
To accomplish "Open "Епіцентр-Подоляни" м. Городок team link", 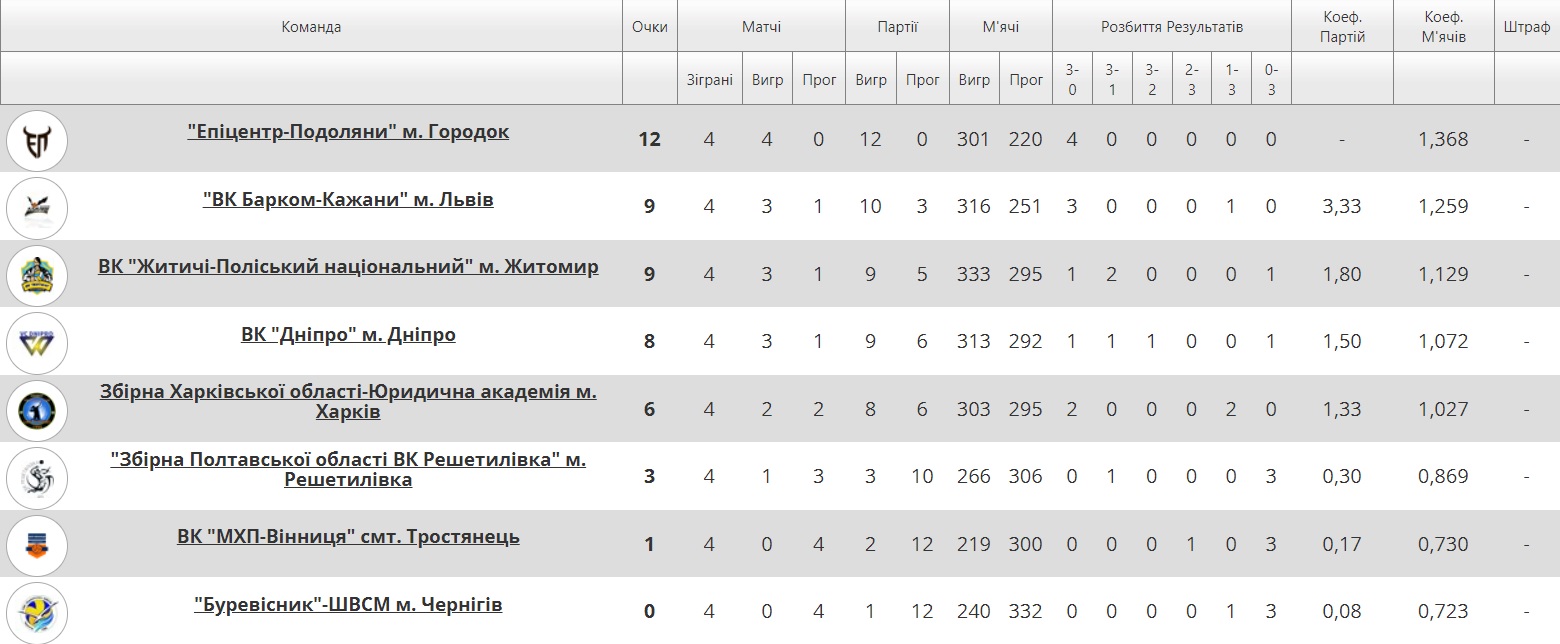I will click(348, 132).
